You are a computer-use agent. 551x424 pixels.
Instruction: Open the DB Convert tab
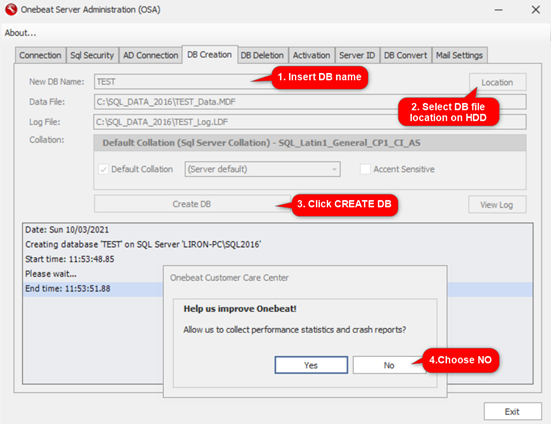pos(406,56)
